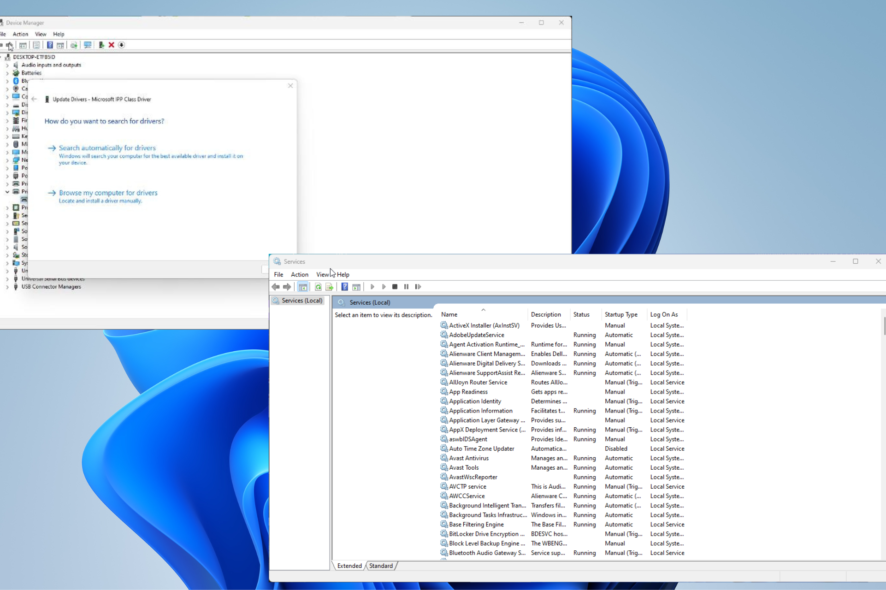
Task: Click the Disable device down-arrow icon
Action: coord(121,45)
